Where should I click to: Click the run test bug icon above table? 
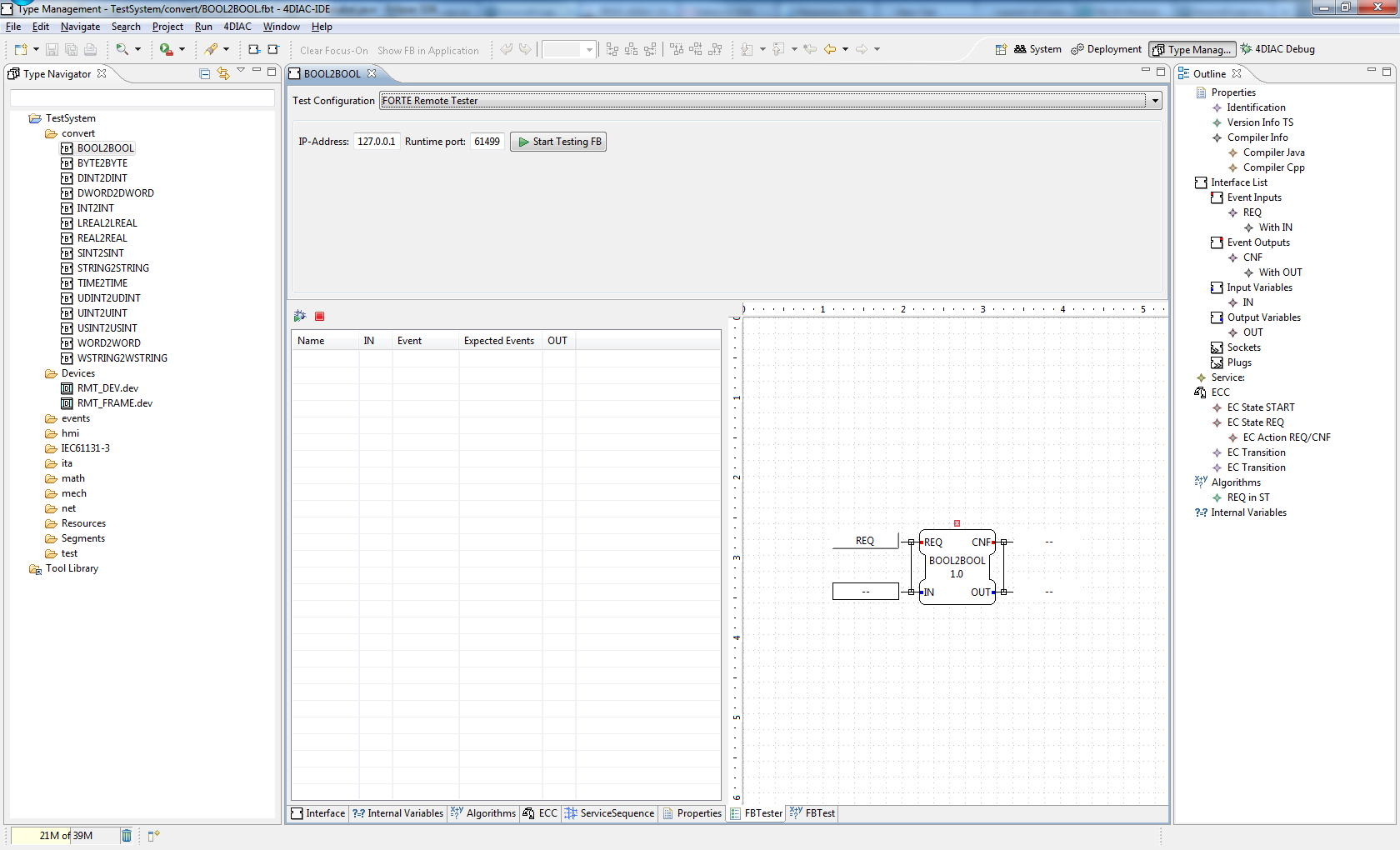[300, 316]
